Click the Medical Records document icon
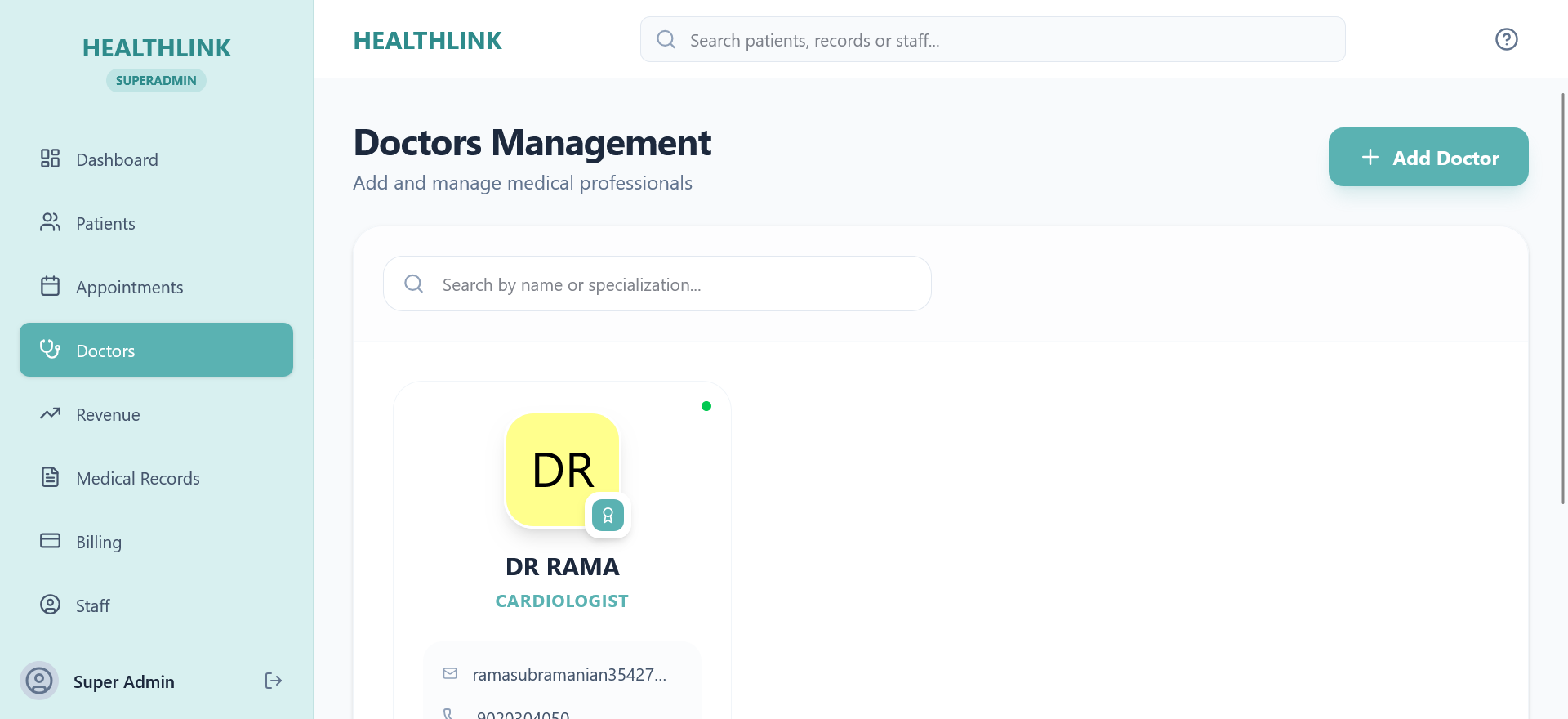This screenshot has height=719, width=1568. (50, 477)
